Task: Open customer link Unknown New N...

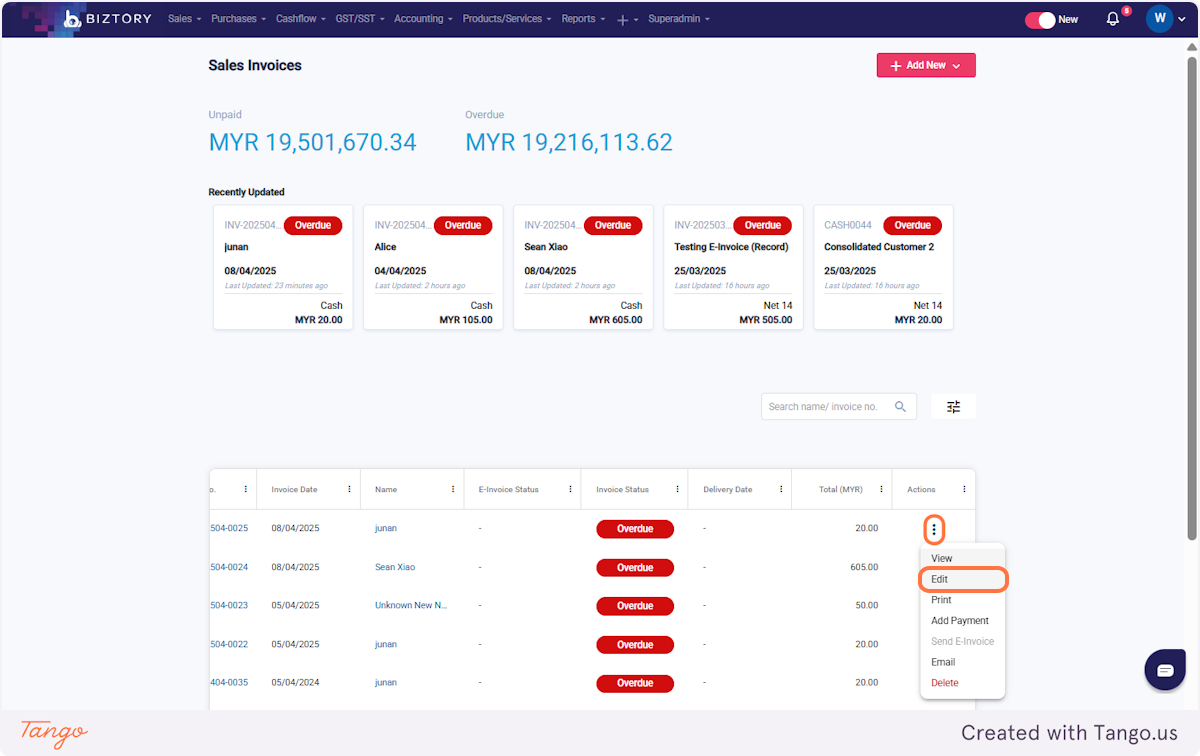Action: pyautogui.click(x=411, y=605)
